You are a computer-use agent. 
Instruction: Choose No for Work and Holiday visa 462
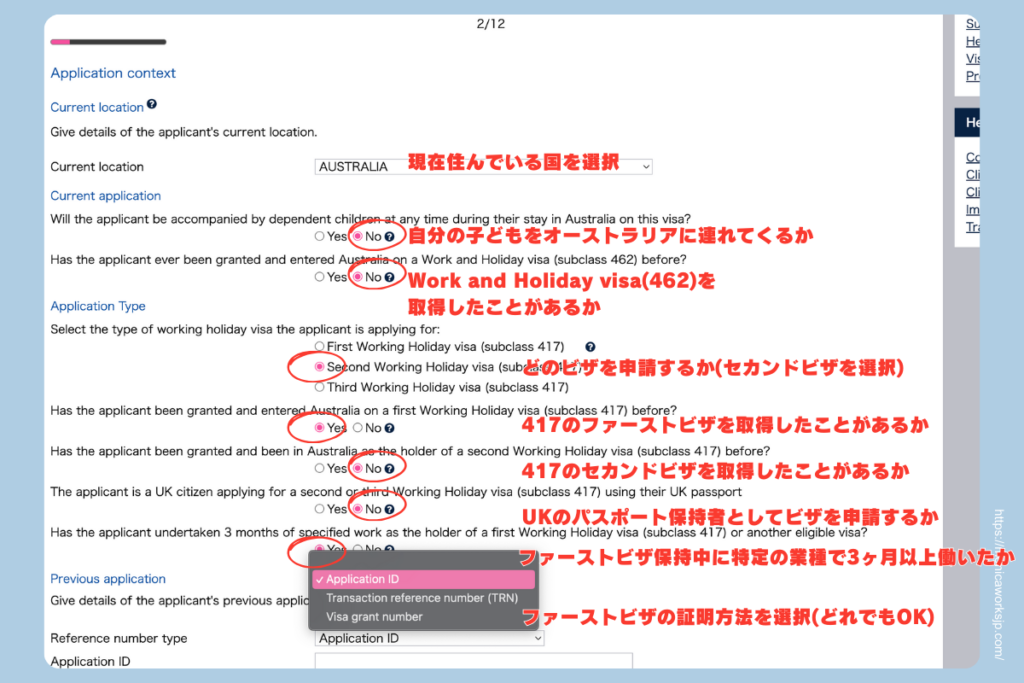(358, 277)
